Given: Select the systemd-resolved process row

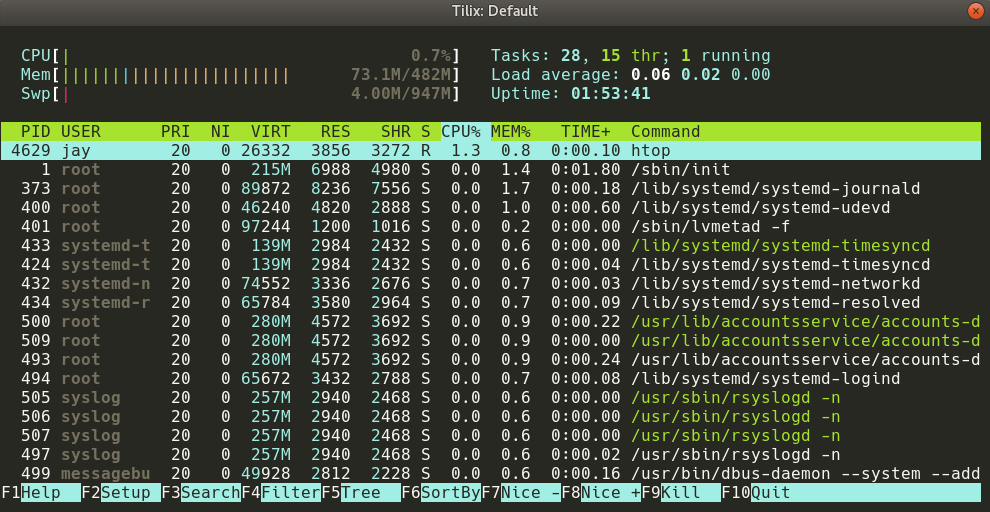Looking at the screenshot, I should click(x=491, y=303).
